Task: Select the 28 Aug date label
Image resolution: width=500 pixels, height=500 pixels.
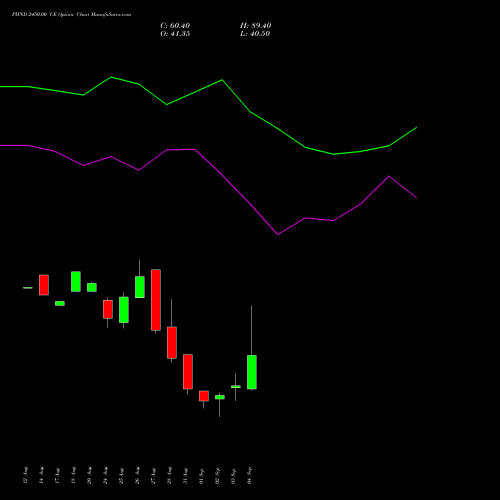Action: pos(169,475)
